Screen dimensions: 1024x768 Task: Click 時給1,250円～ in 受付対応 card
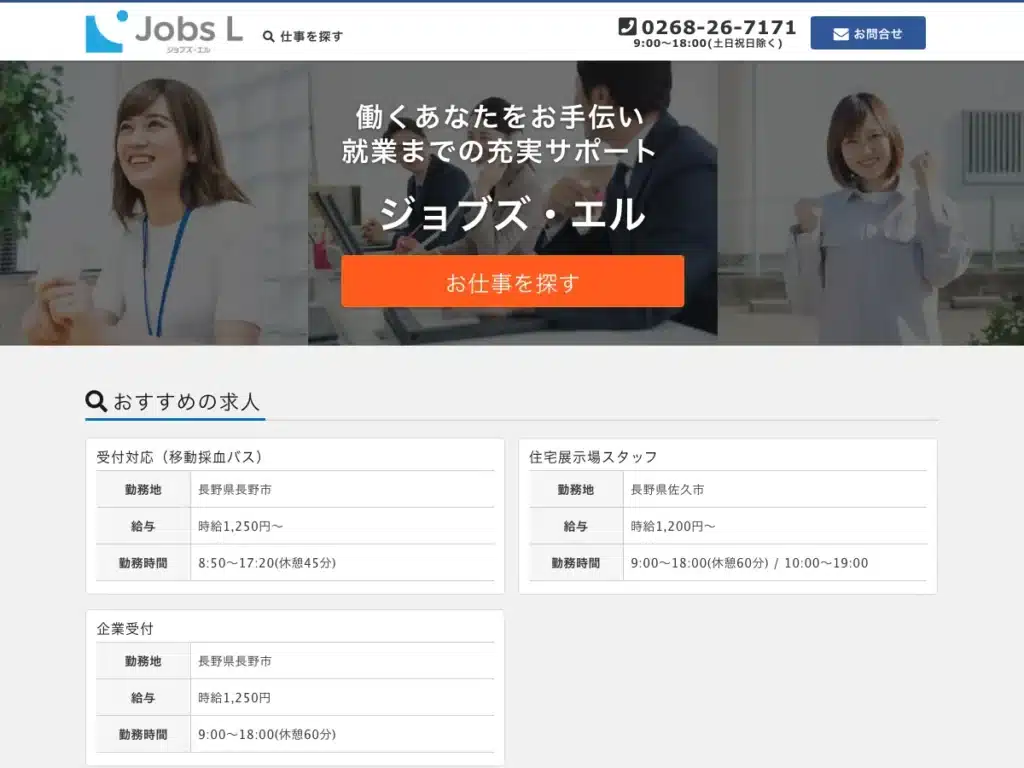tap(240, 526)
